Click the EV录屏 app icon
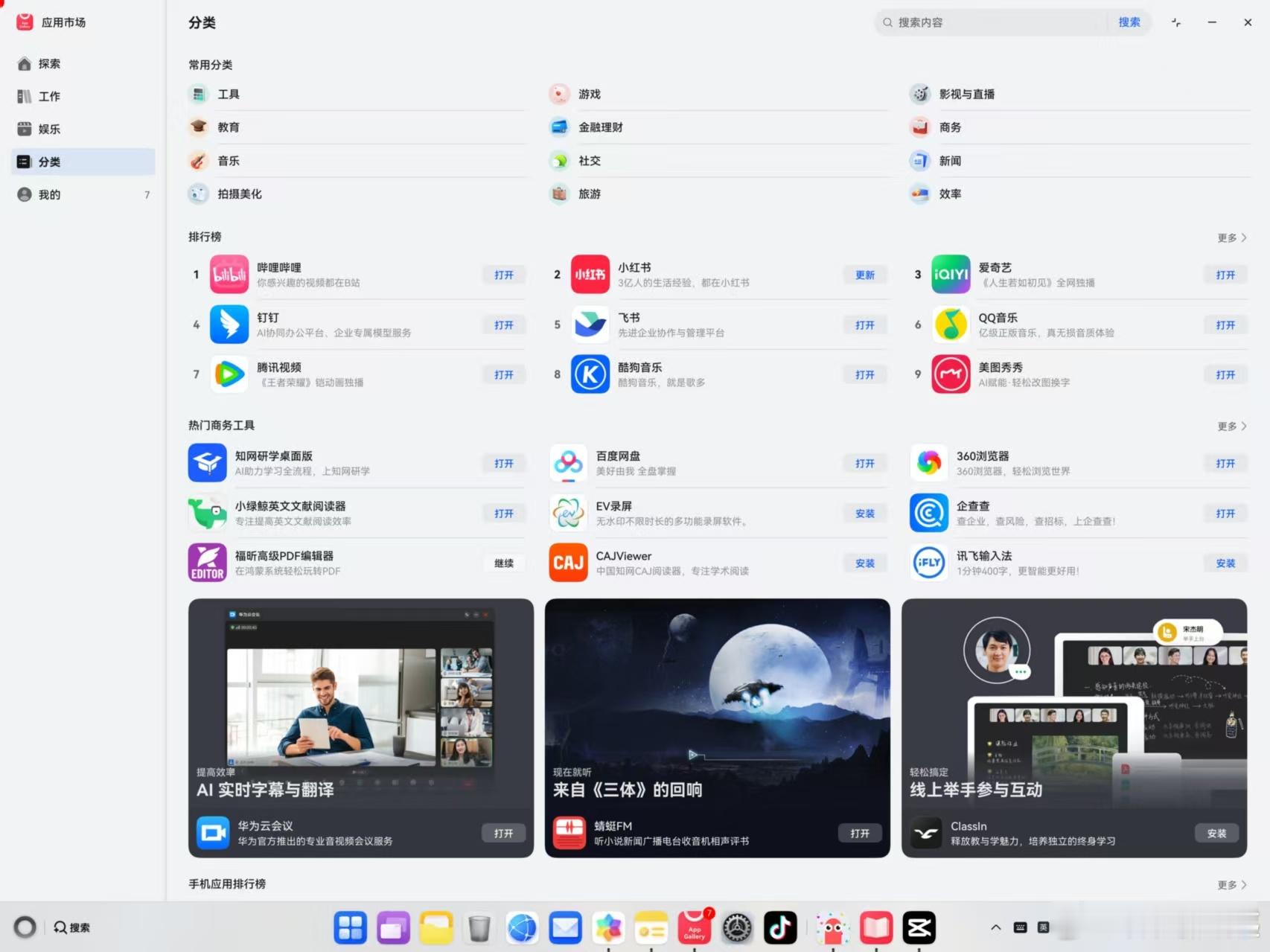This screenshot has width=1270, height=952. click(569, 513)
